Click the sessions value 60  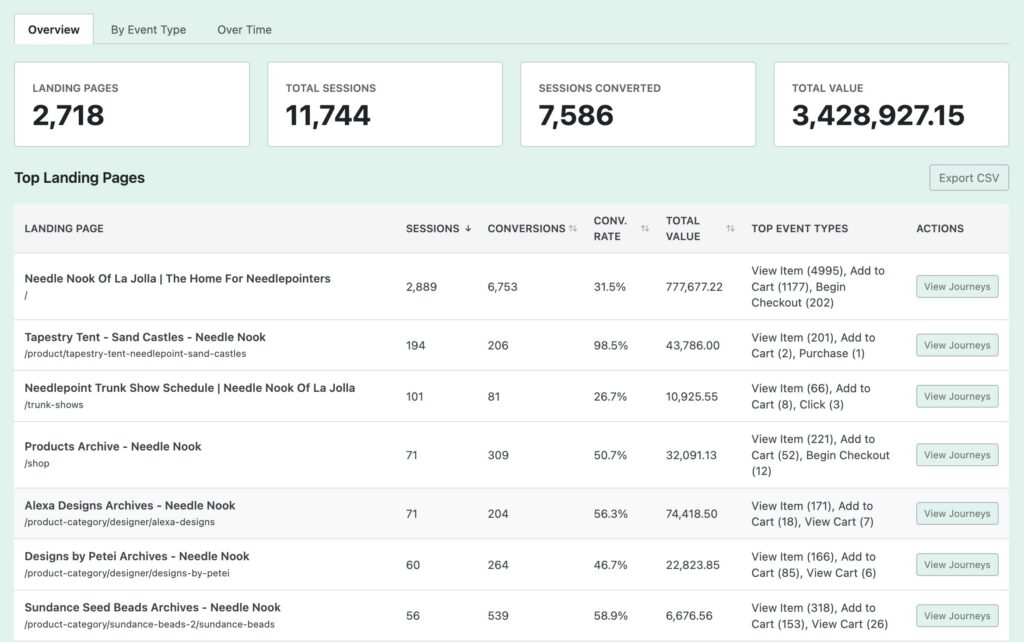(413, 565)
